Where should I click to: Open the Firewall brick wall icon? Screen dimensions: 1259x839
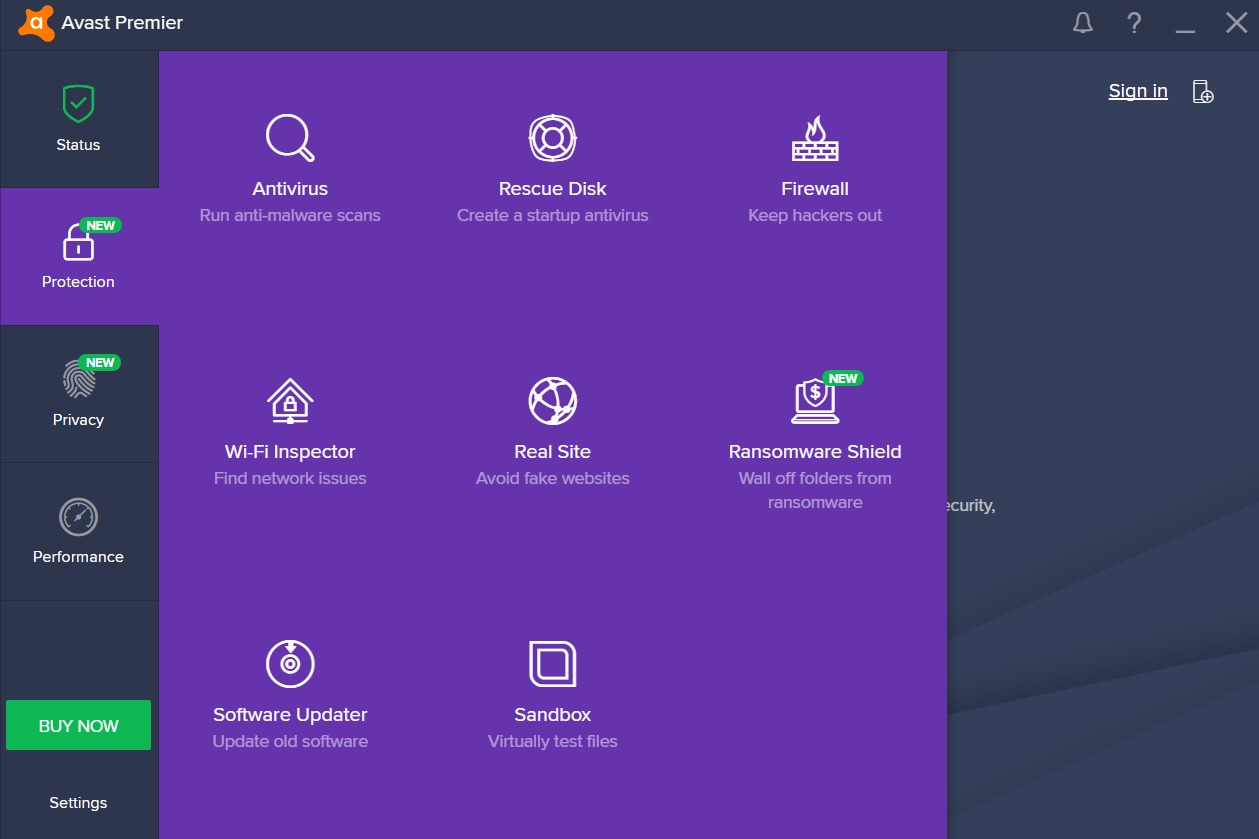[815, 138]
